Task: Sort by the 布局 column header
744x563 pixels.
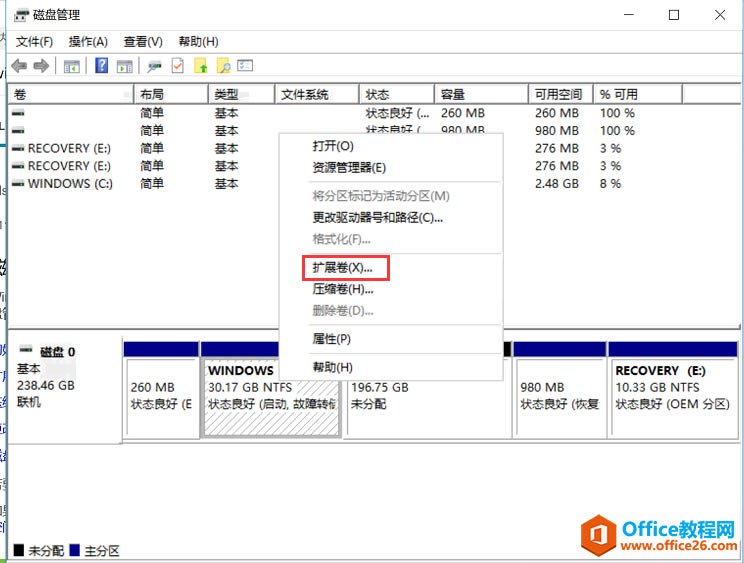Action: tap(171, 94)
